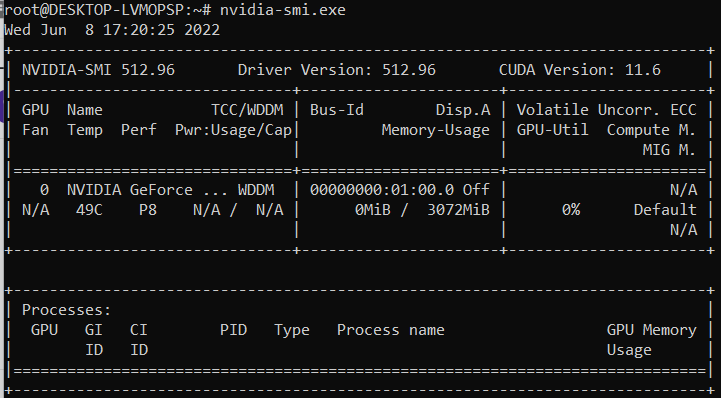Click the Processes: section label
The height and width of the screenshot is (398, 721).
(67, 310)
